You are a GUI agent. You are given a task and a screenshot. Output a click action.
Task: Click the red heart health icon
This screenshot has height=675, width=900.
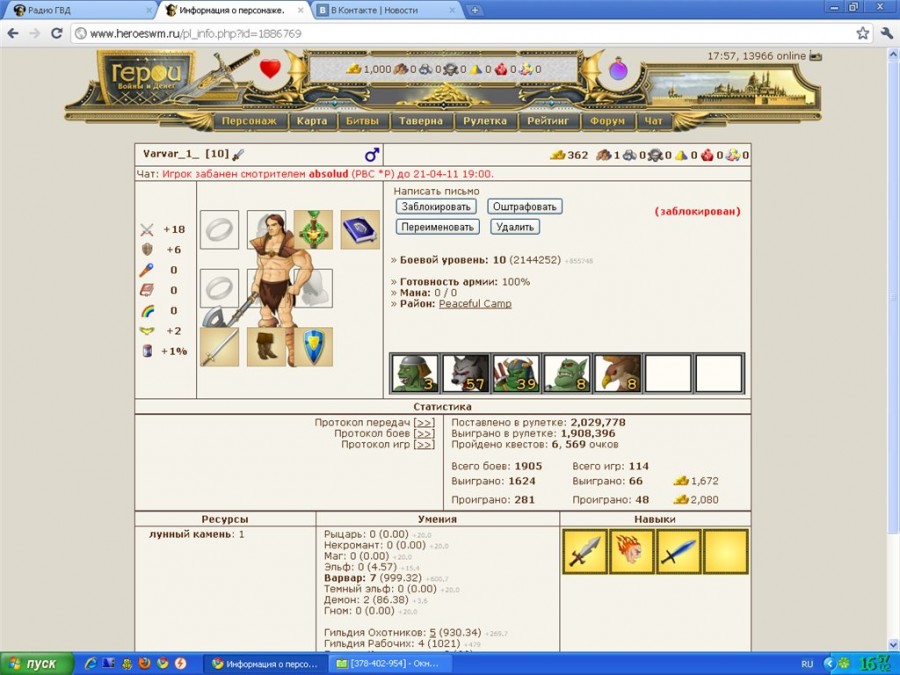pyautogui.click(x=270, y=69)
